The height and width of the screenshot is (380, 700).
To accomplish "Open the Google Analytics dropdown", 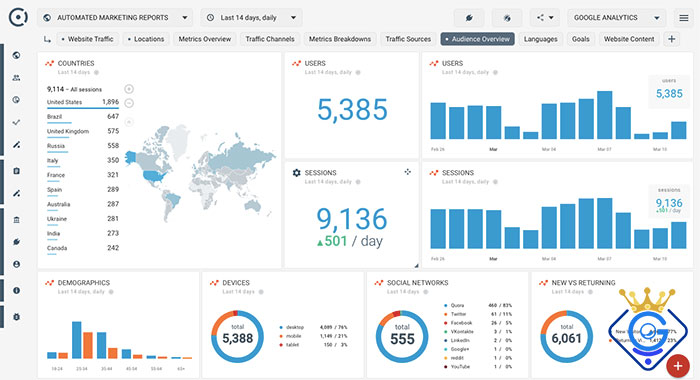I will [617, 18].
